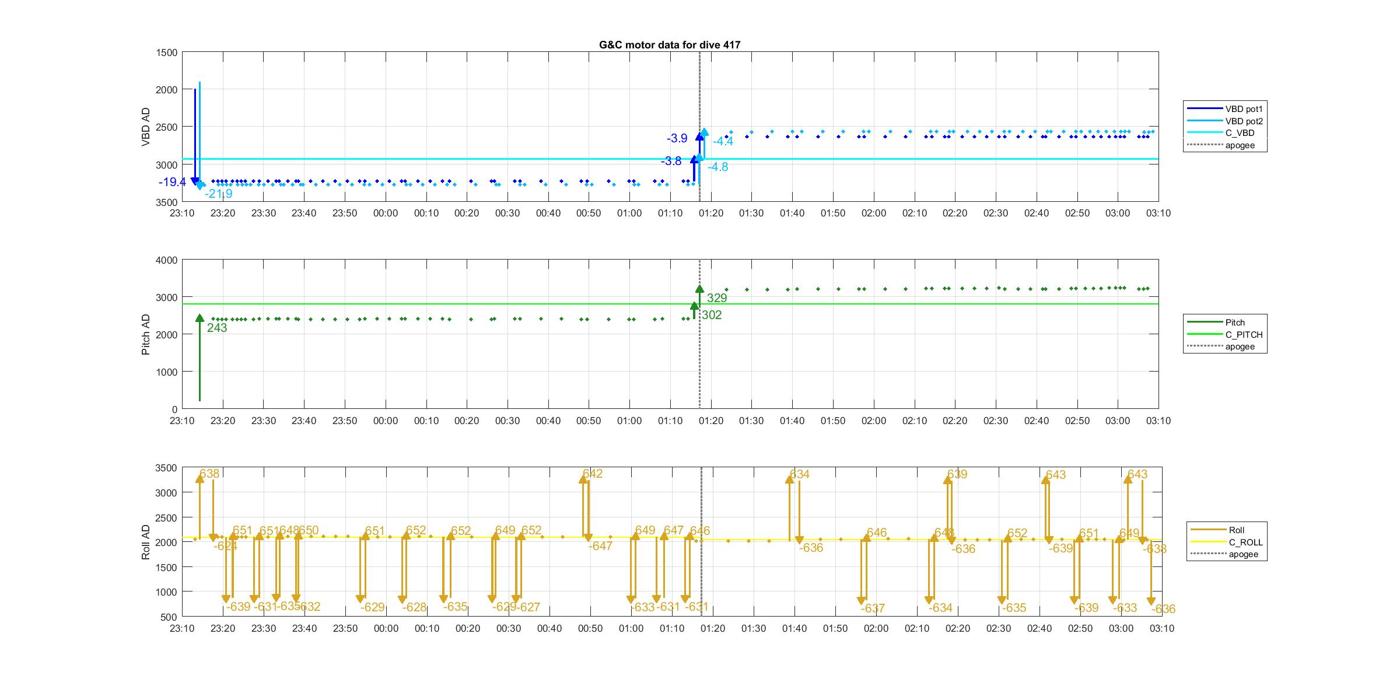Click the '-647' roll annotation
The height and width of the screenshot is (693, 1400).
pos(600,547)
